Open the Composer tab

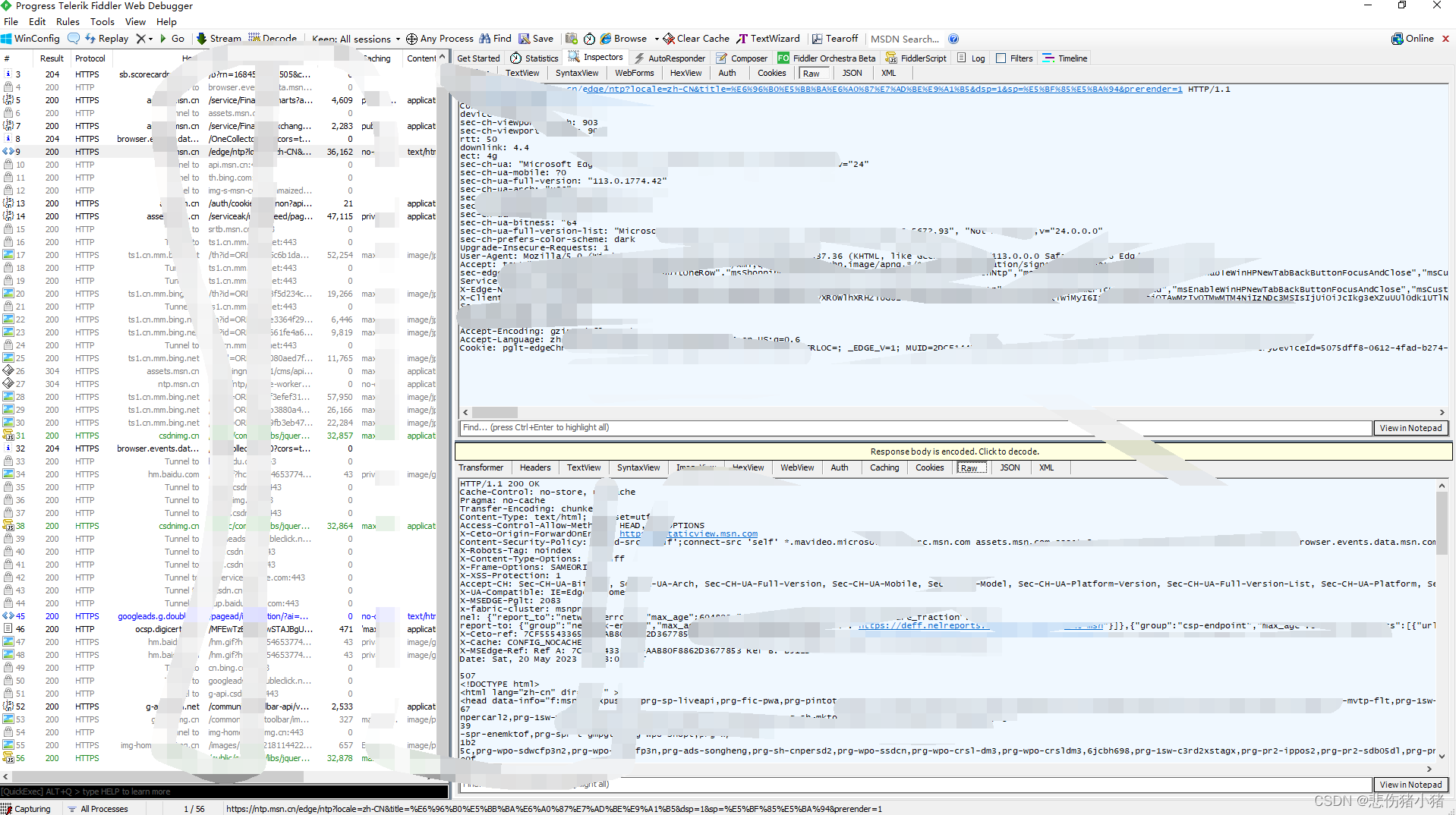pyautogui.click(x=742, y=58)
